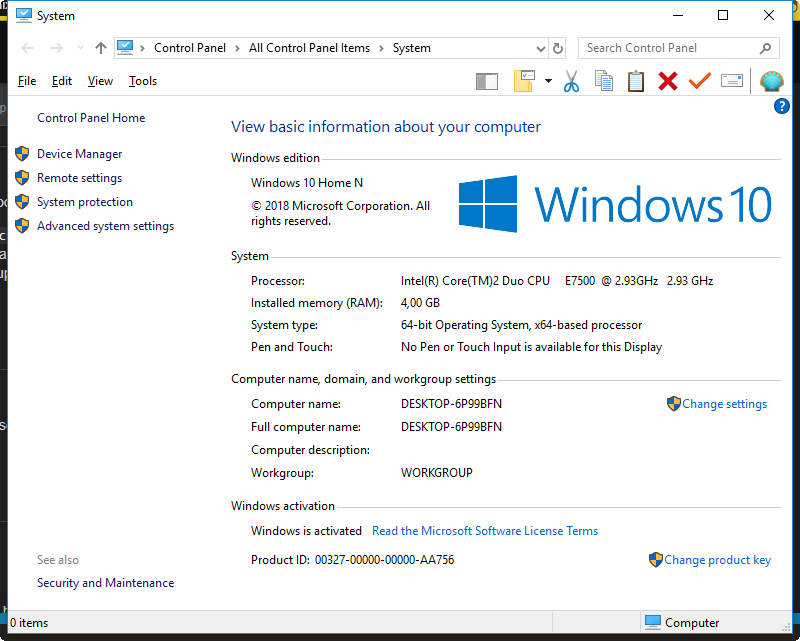Screen dimensions: 800x641
Task: Toggle the navigation pane toolbar icon
Action: pos(486,81)
